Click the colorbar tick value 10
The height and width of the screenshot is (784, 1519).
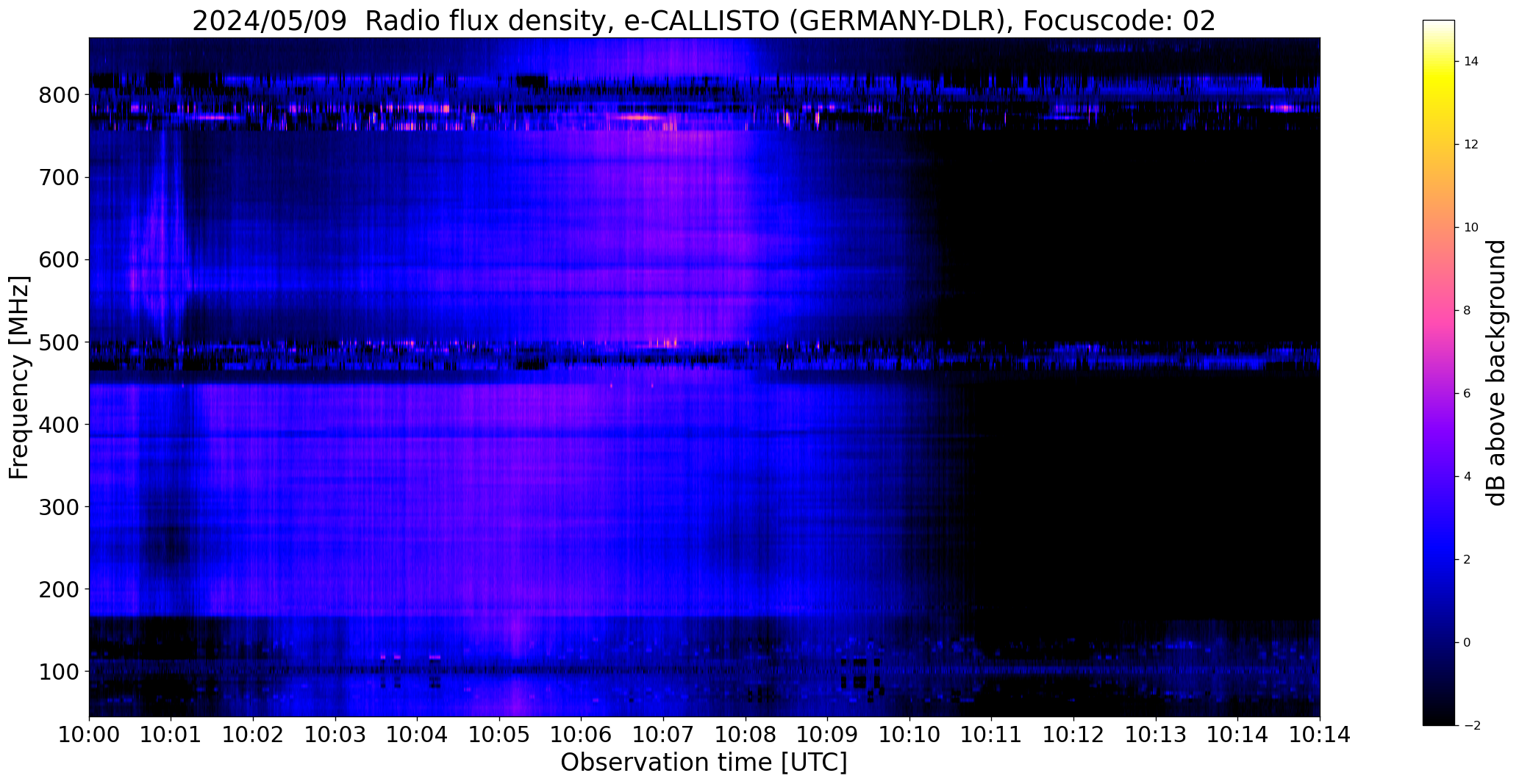pyautogui.click(x=1471, y=228)
